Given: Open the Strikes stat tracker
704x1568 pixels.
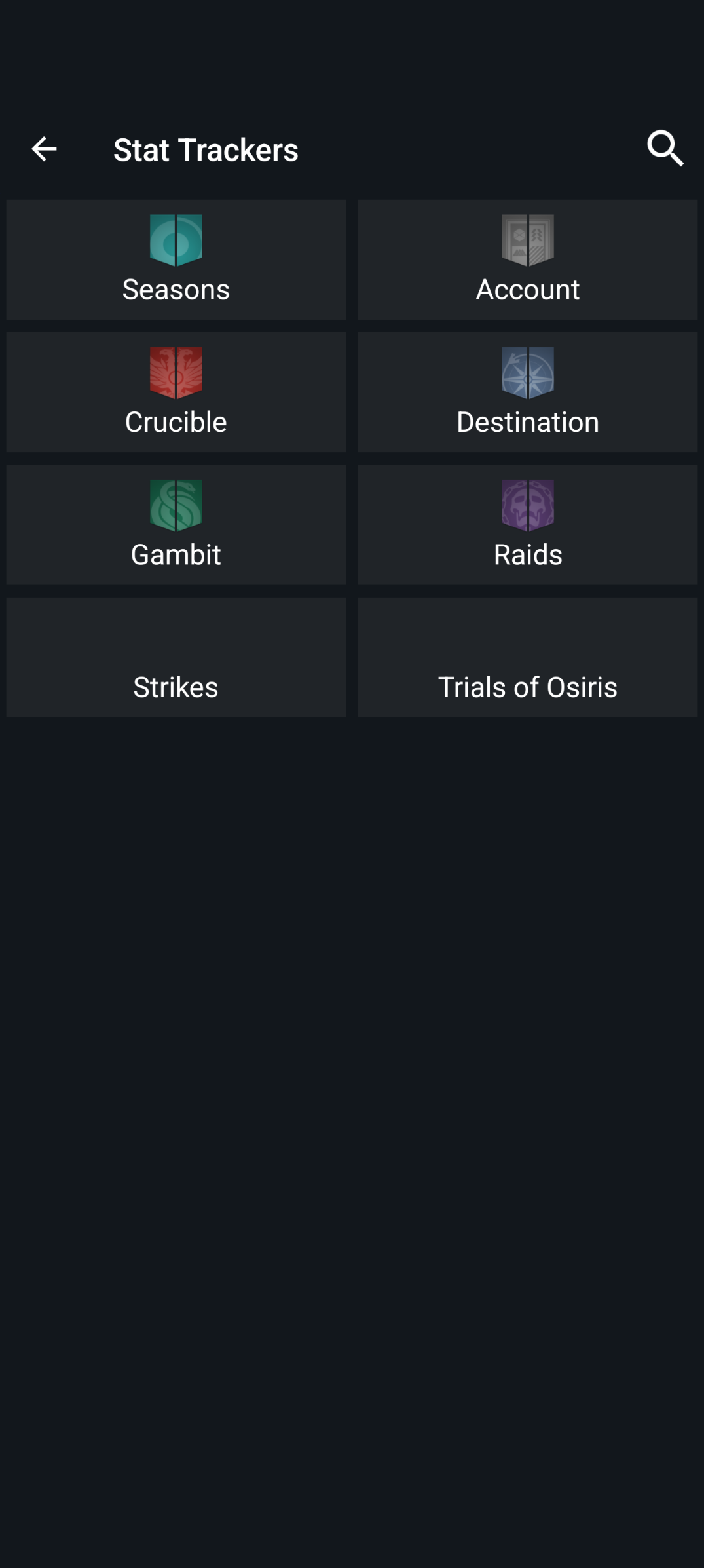Looking at the screenshot, I should 176,687.
